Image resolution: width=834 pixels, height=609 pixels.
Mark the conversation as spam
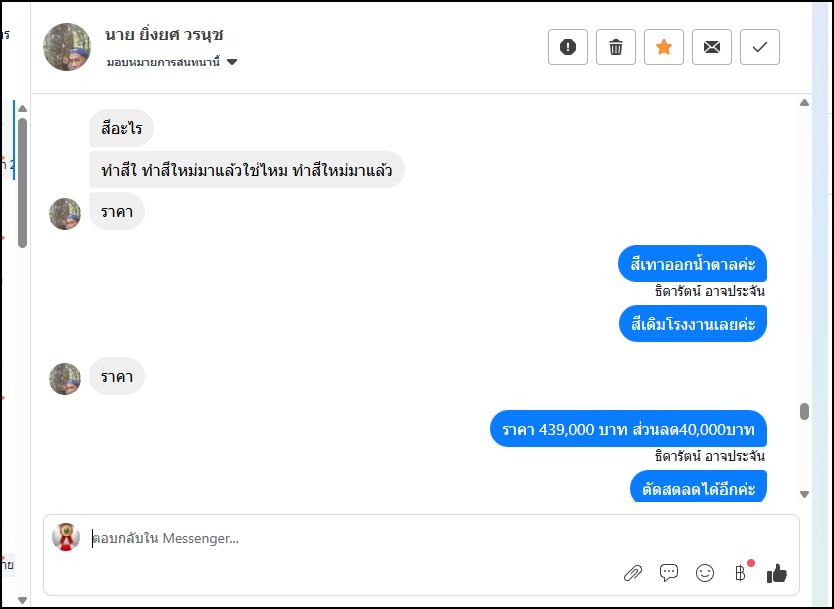coord(568,47)
